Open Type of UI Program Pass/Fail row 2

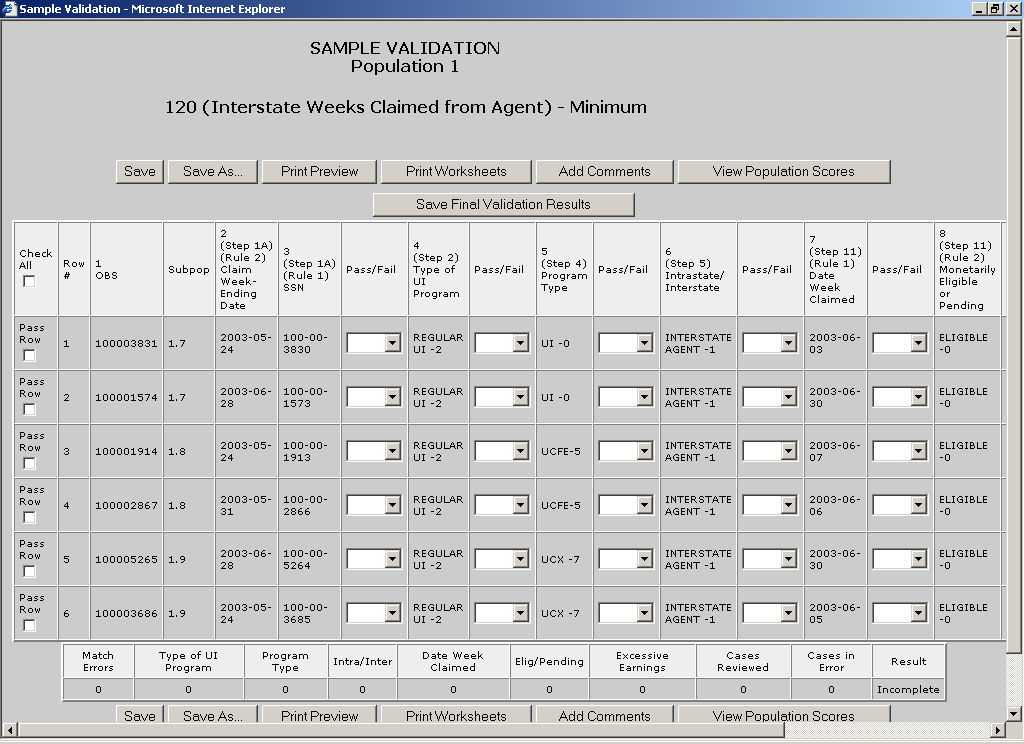(520, 397)
